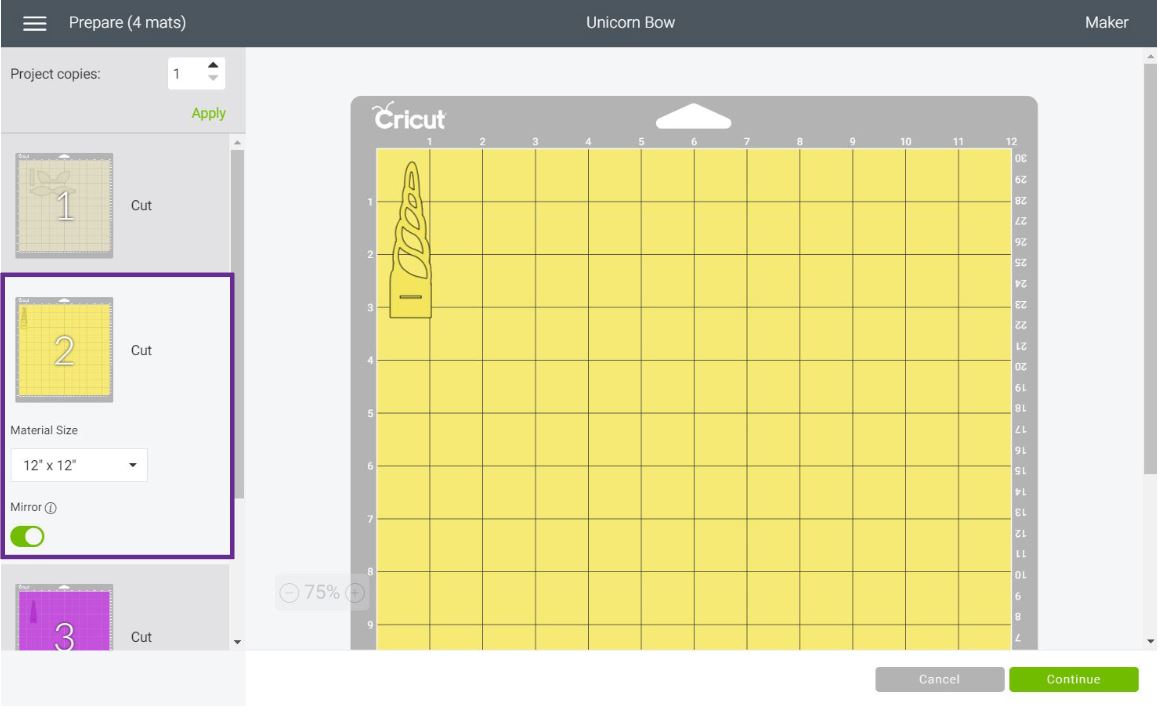Screen dimensions: 1159x714
Task: Click the 'Mirror' label text
Action: [26, 507]
